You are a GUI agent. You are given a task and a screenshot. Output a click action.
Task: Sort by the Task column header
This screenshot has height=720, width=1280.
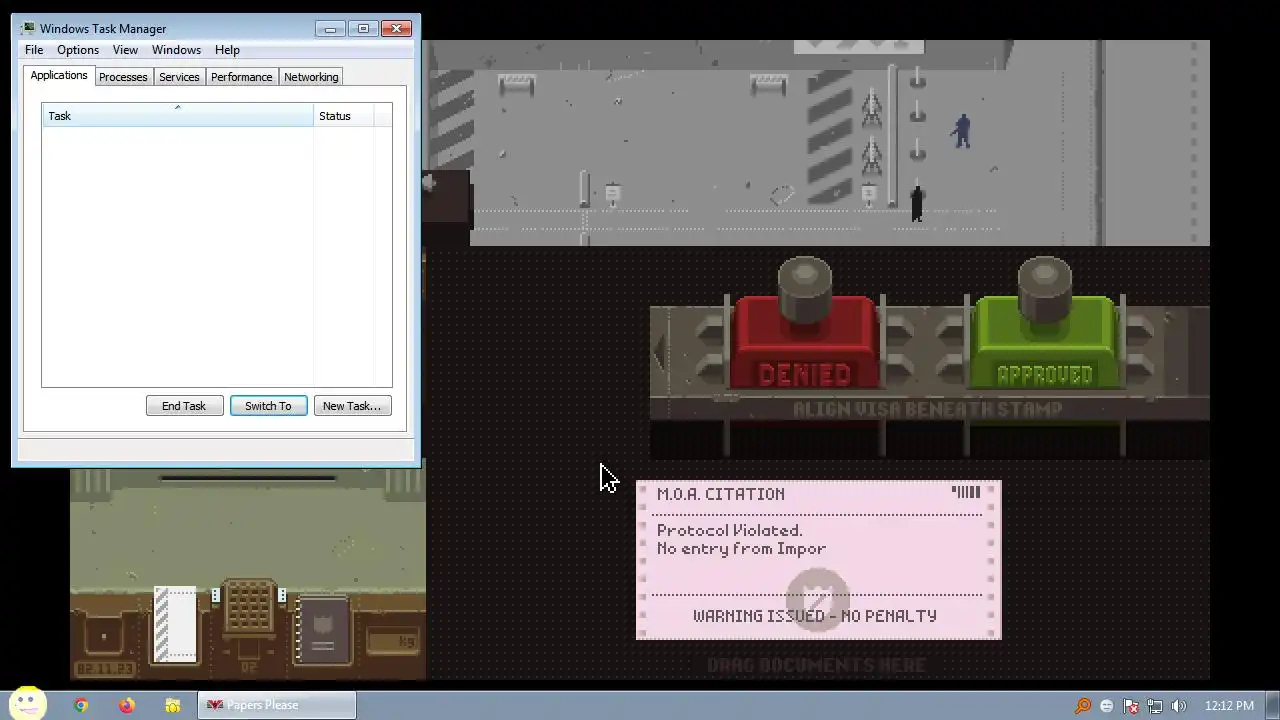[x=178, y=116]
